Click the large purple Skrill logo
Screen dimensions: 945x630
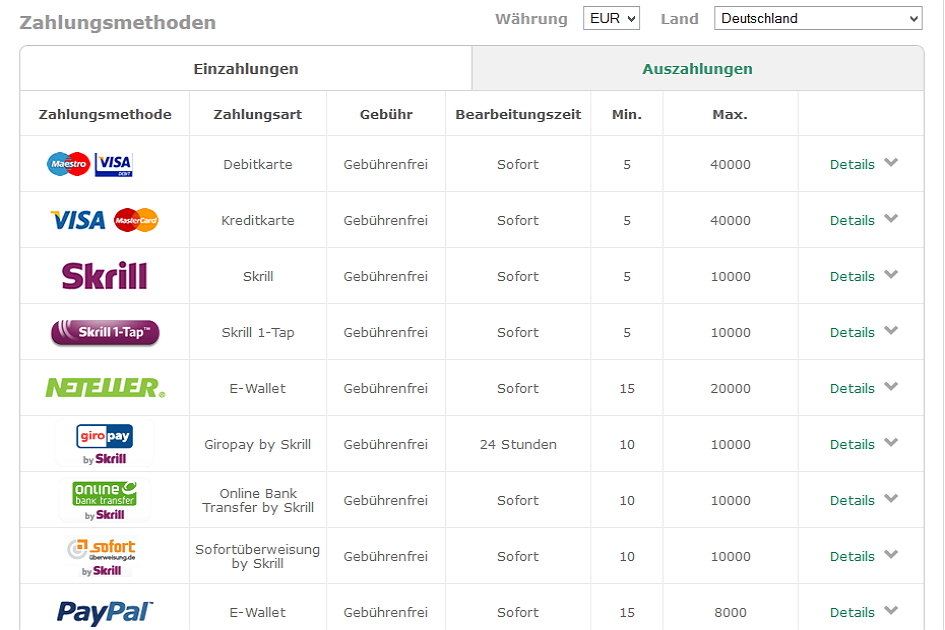[x=104, y=276]
